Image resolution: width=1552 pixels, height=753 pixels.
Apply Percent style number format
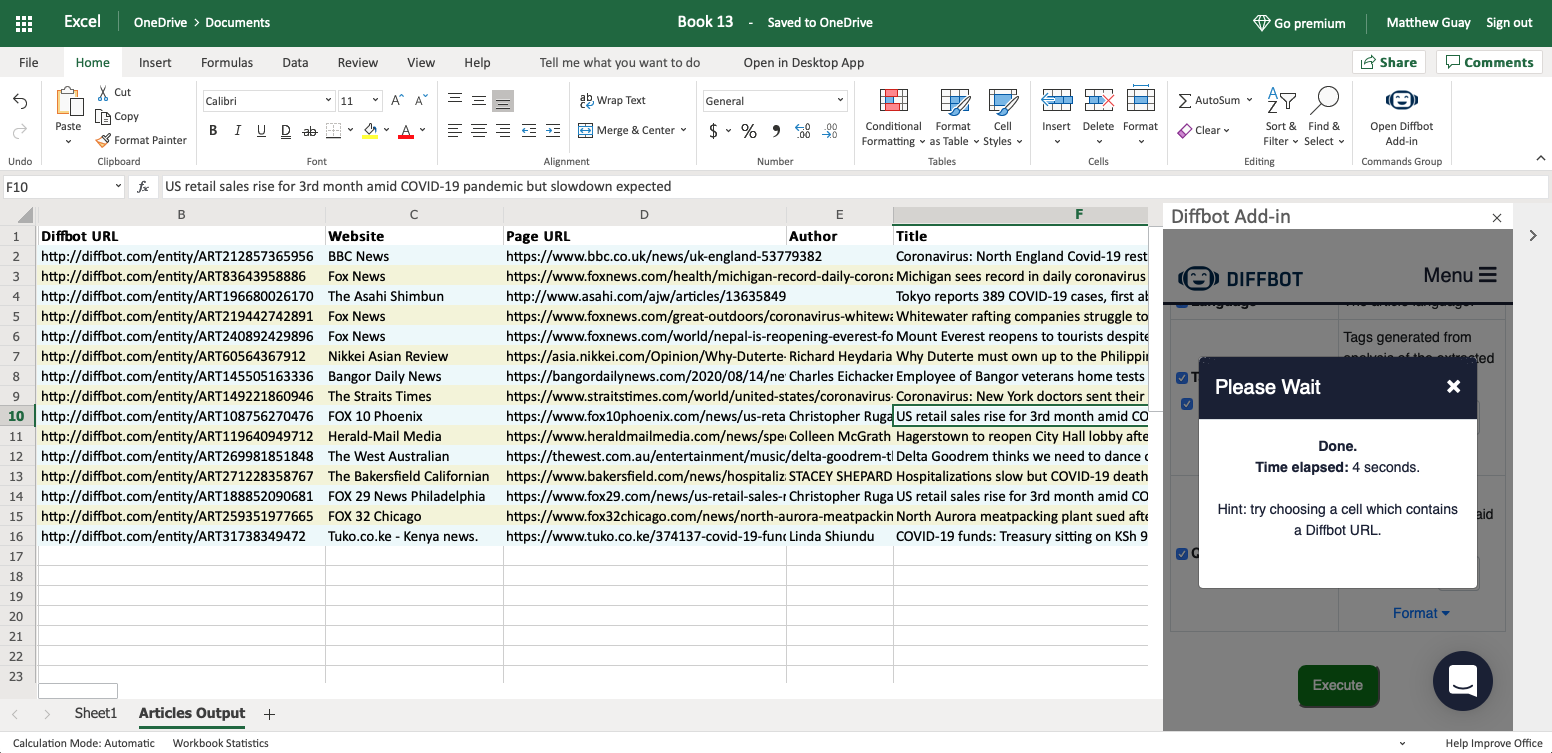(748, 131)
